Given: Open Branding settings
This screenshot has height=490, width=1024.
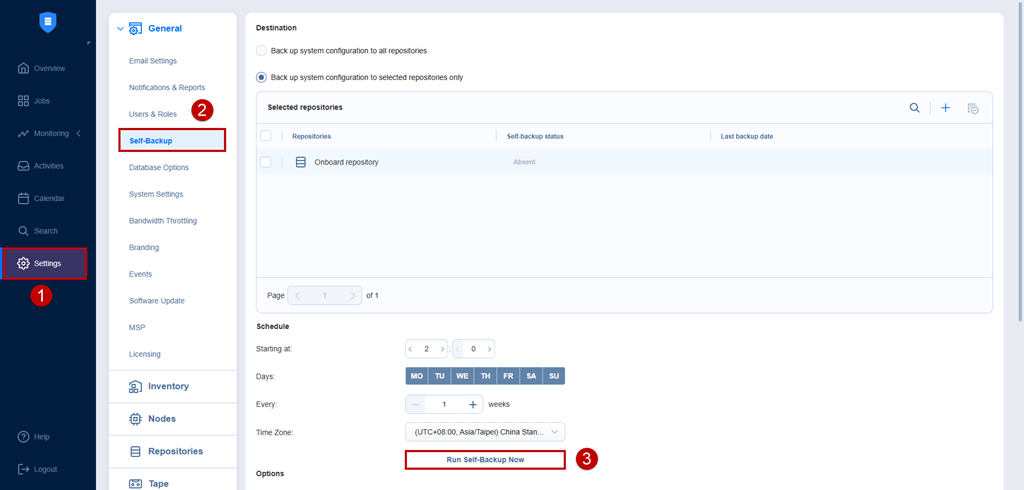Looking at the screenshot, I should click(144, 248).
